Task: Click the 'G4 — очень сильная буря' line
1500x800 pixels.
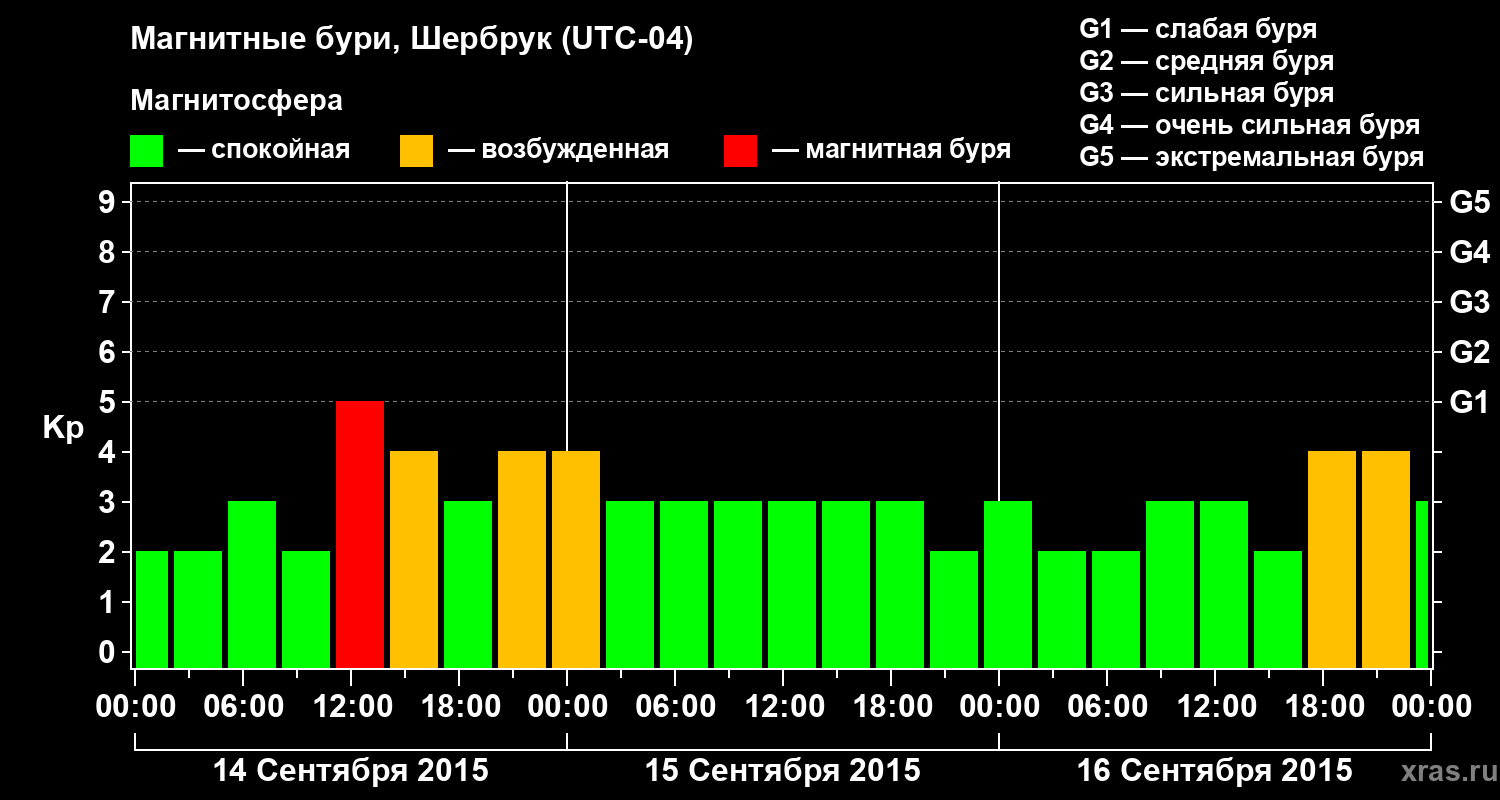Action: click(1249, 125)
